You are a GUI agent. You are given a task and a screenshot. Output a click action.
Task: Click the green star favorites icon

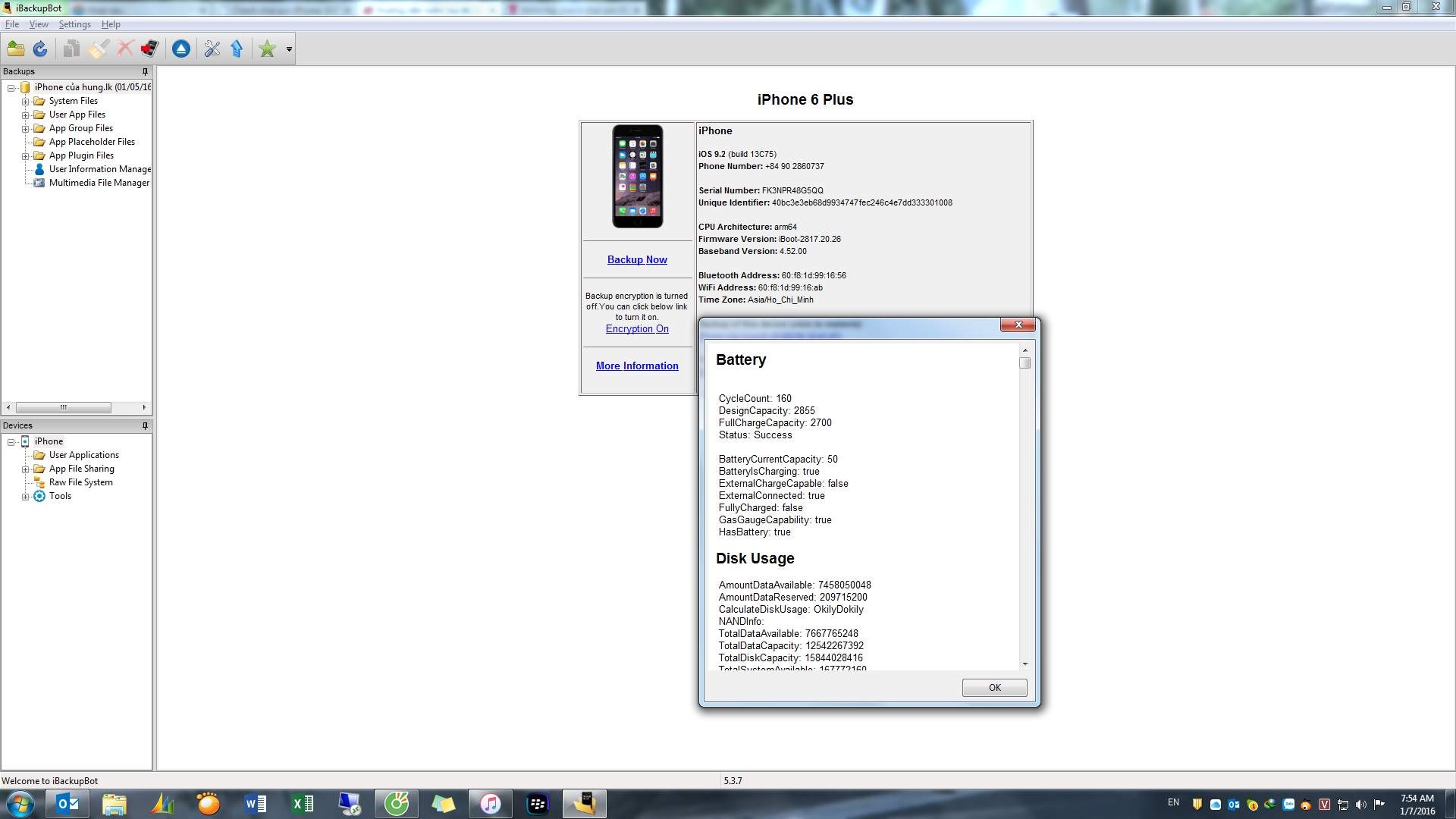click(x=267, y=49)
